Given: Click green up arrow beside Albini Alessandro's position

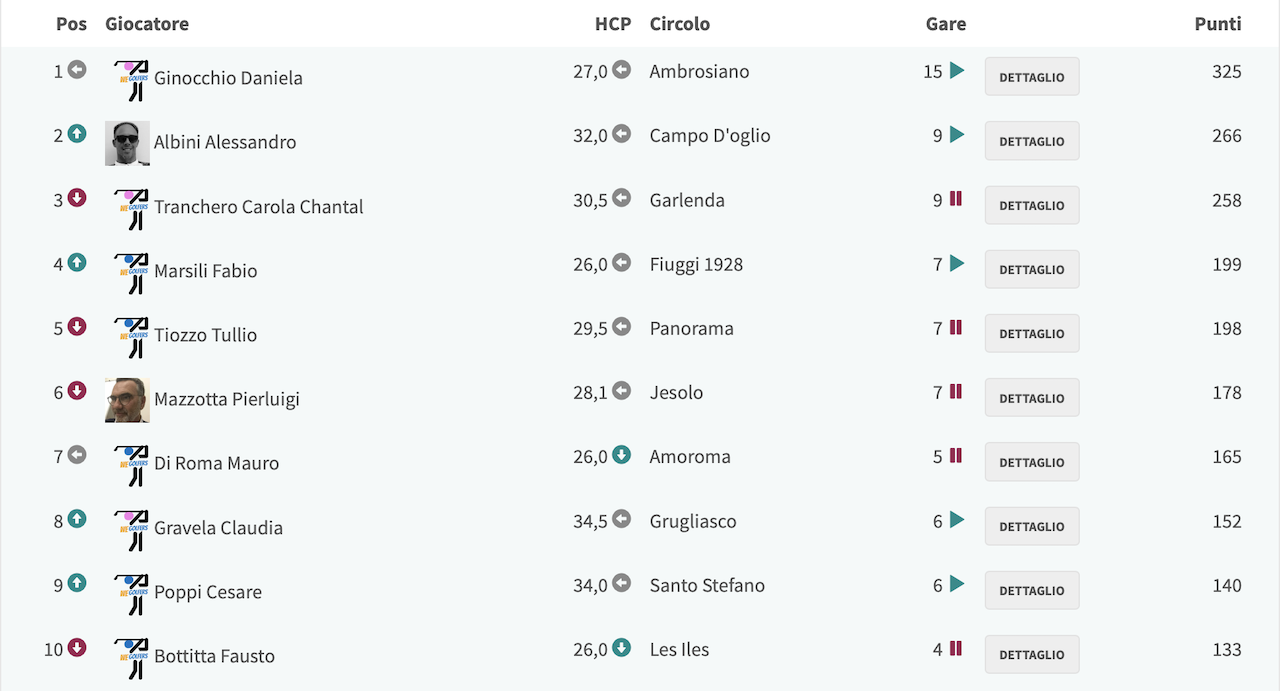Looking at the screenshot, I should tap(77, 134).
